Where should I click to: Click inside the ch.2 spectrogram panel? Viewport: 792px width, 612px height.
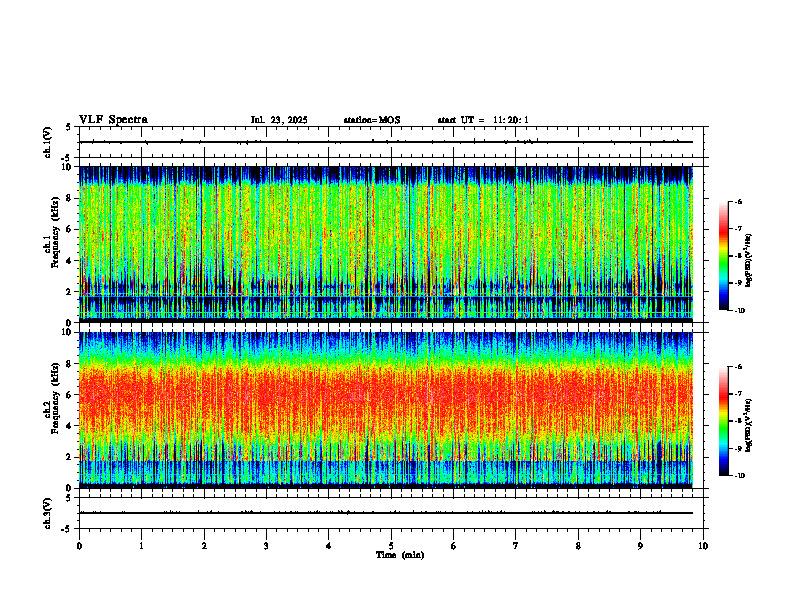[x=386, y=410]
